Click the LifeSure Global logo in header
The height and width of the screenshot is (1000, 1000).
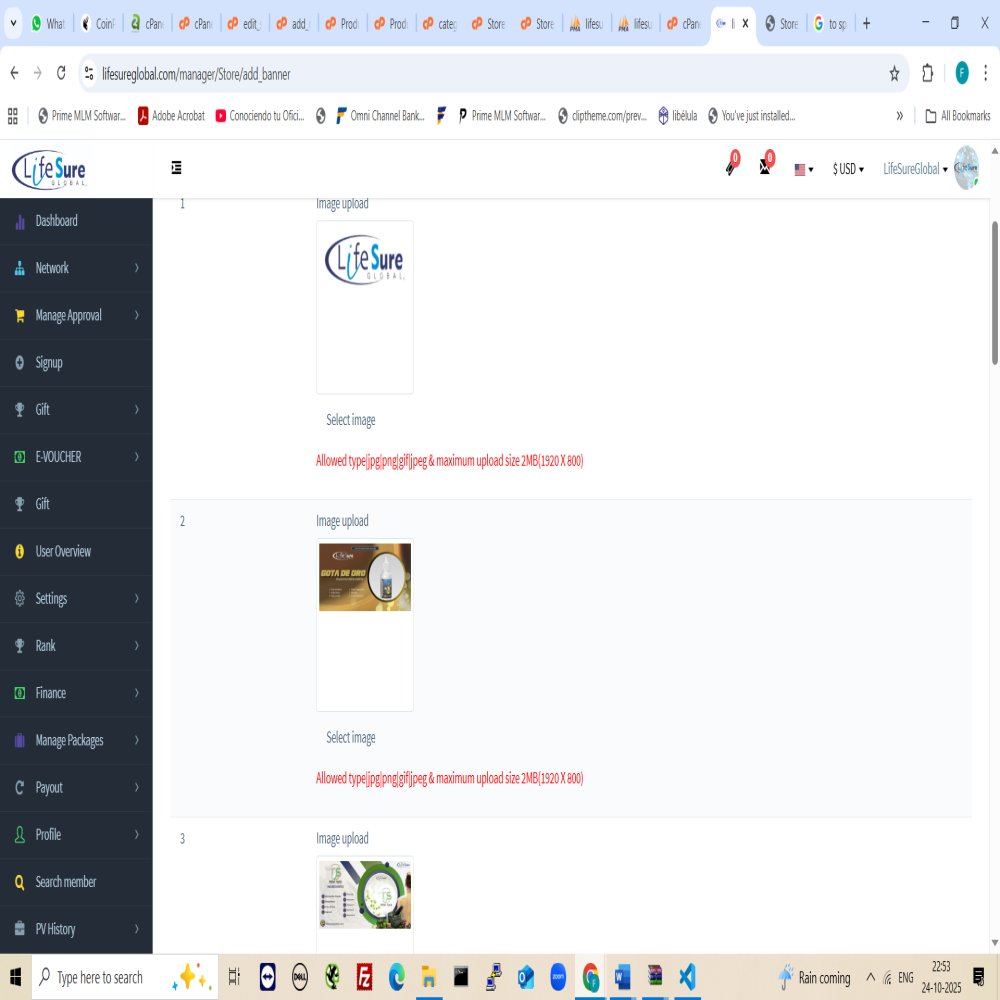pyautogui.click(x=50, y=168)
